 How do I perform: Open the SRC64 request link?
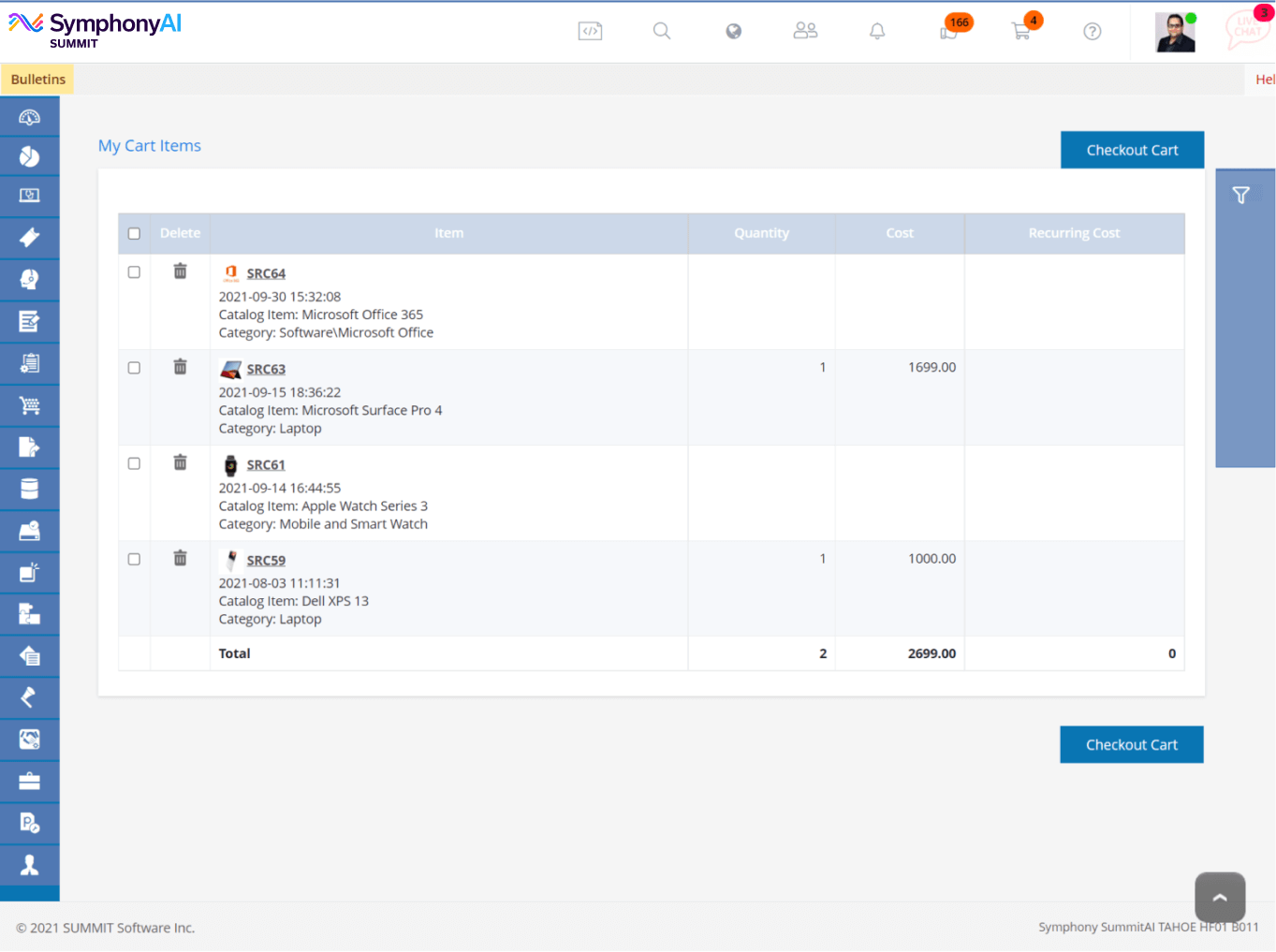pyautogui.click(x=266, y=273)
